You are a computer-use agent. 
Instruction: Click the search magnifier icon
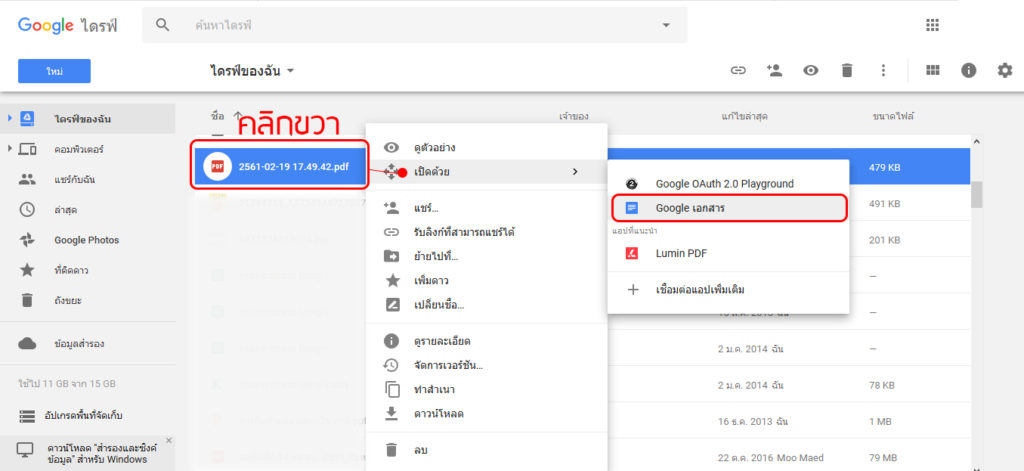click(x=163, y=25)
